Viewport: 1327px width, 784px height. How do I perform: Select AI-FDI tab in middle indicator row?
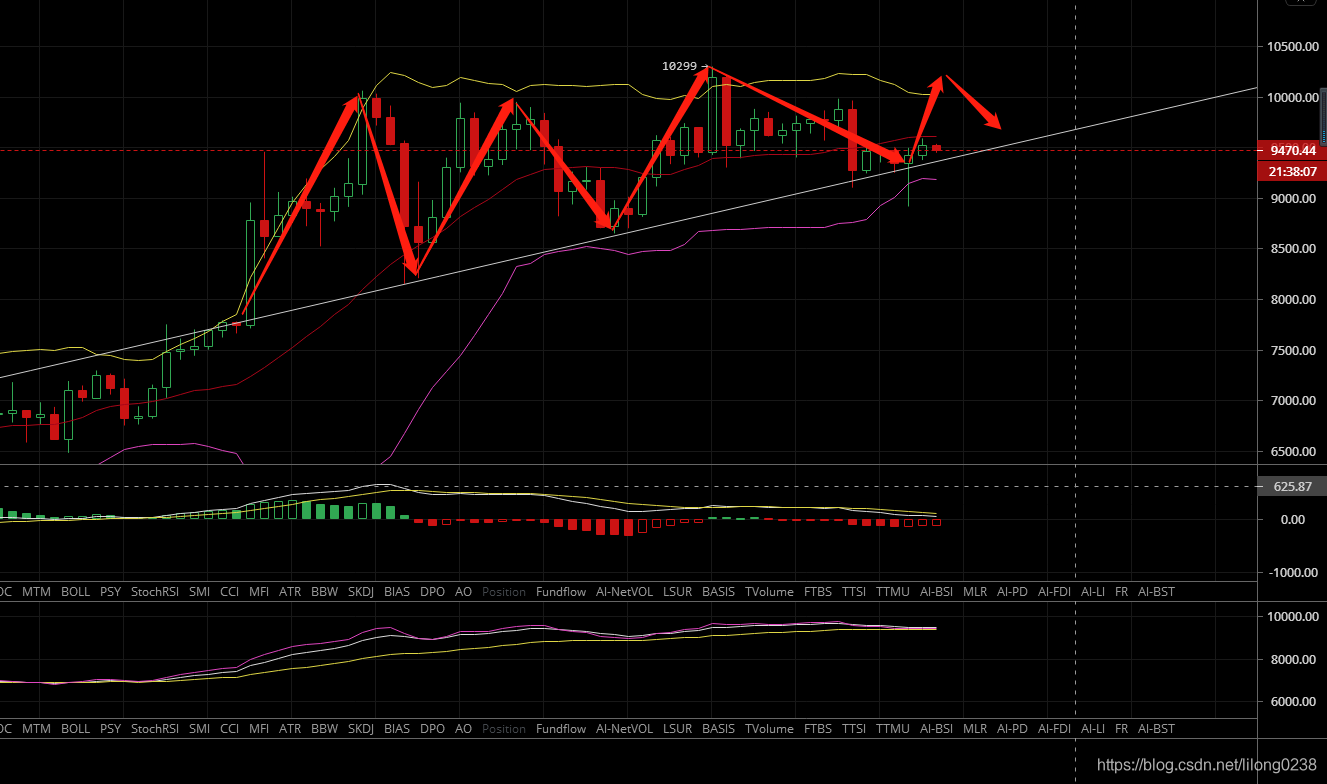click(1054, 592)
